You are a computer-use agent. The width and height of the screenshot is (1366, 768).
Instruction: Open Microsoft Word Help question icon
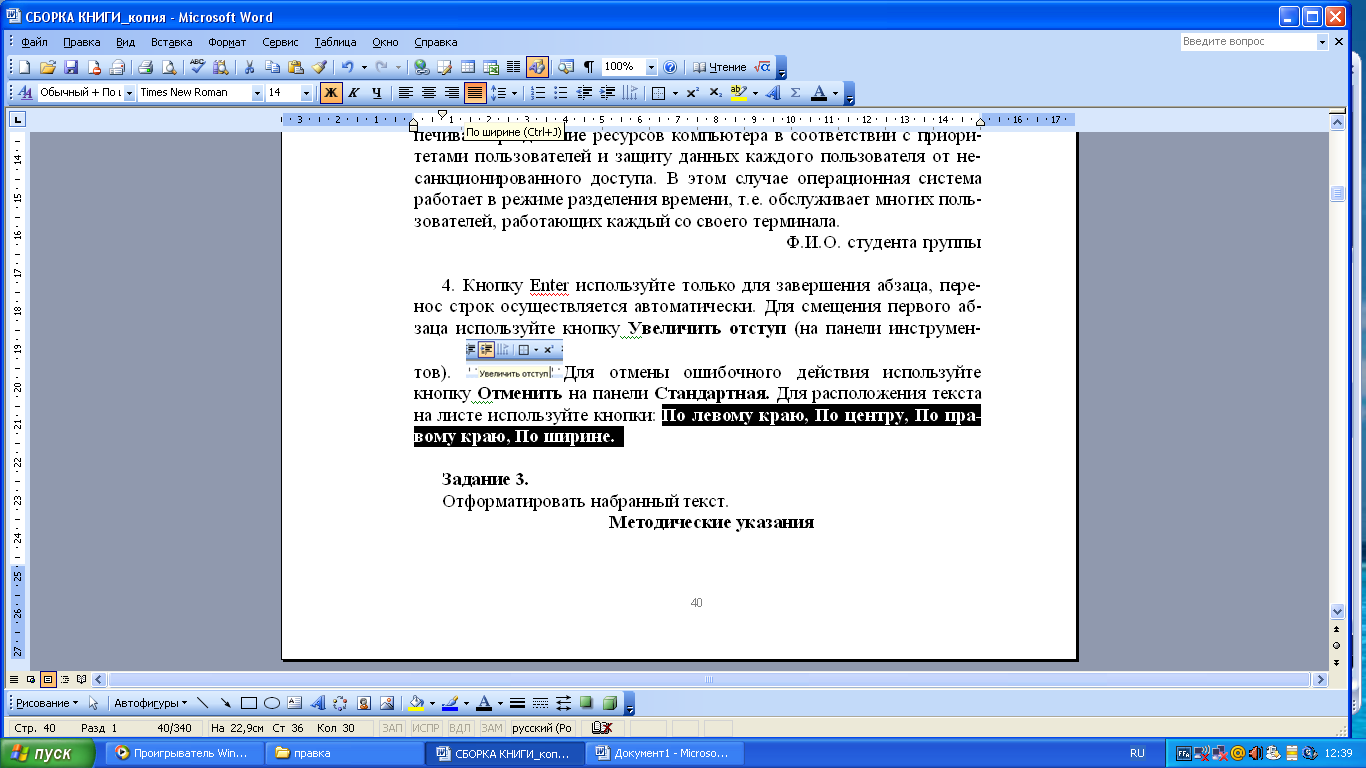pyautogui.click(x=670, y=67)
